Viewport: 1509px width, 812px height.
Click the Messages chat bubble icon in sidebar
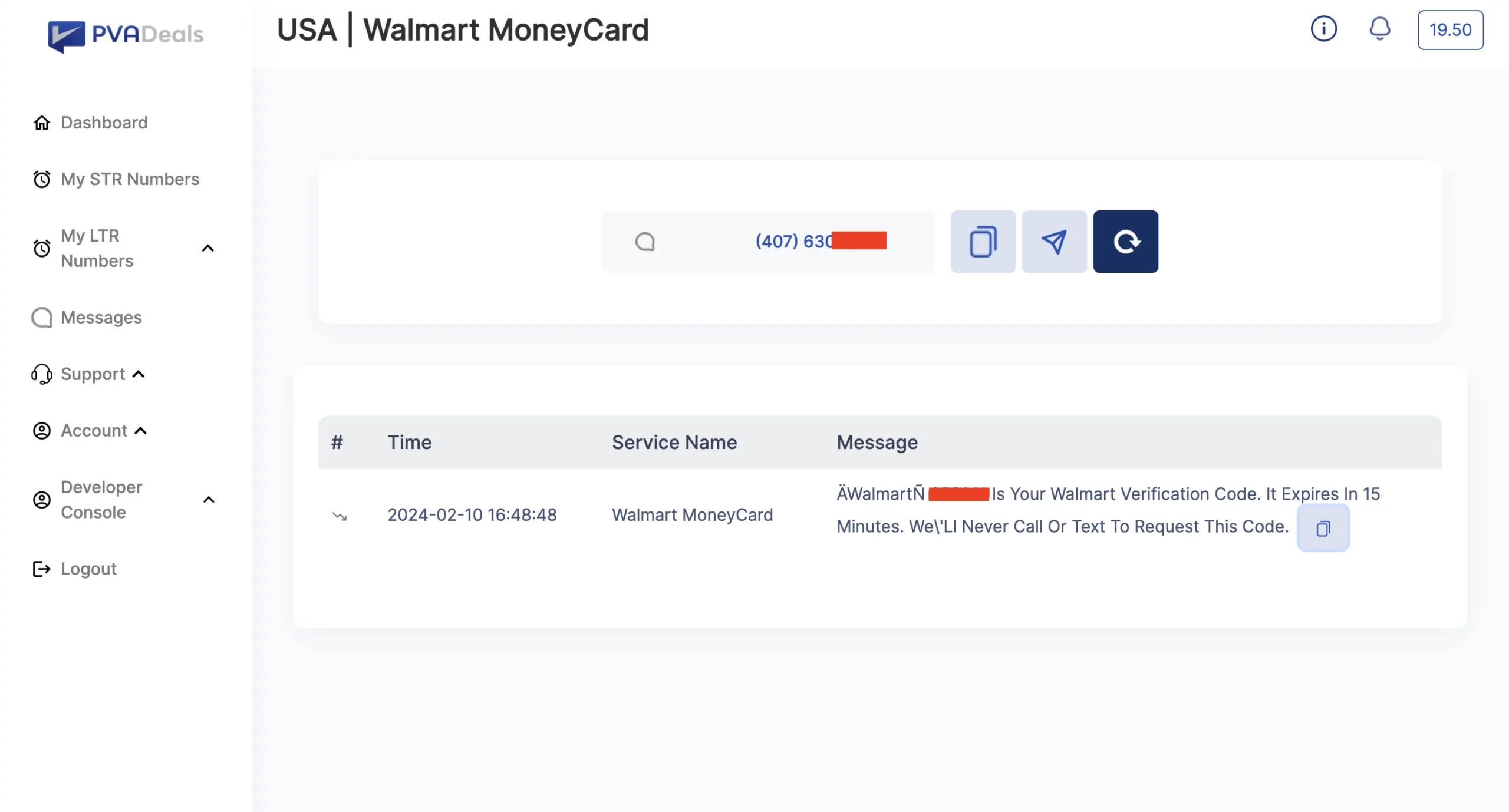point(42,318)
